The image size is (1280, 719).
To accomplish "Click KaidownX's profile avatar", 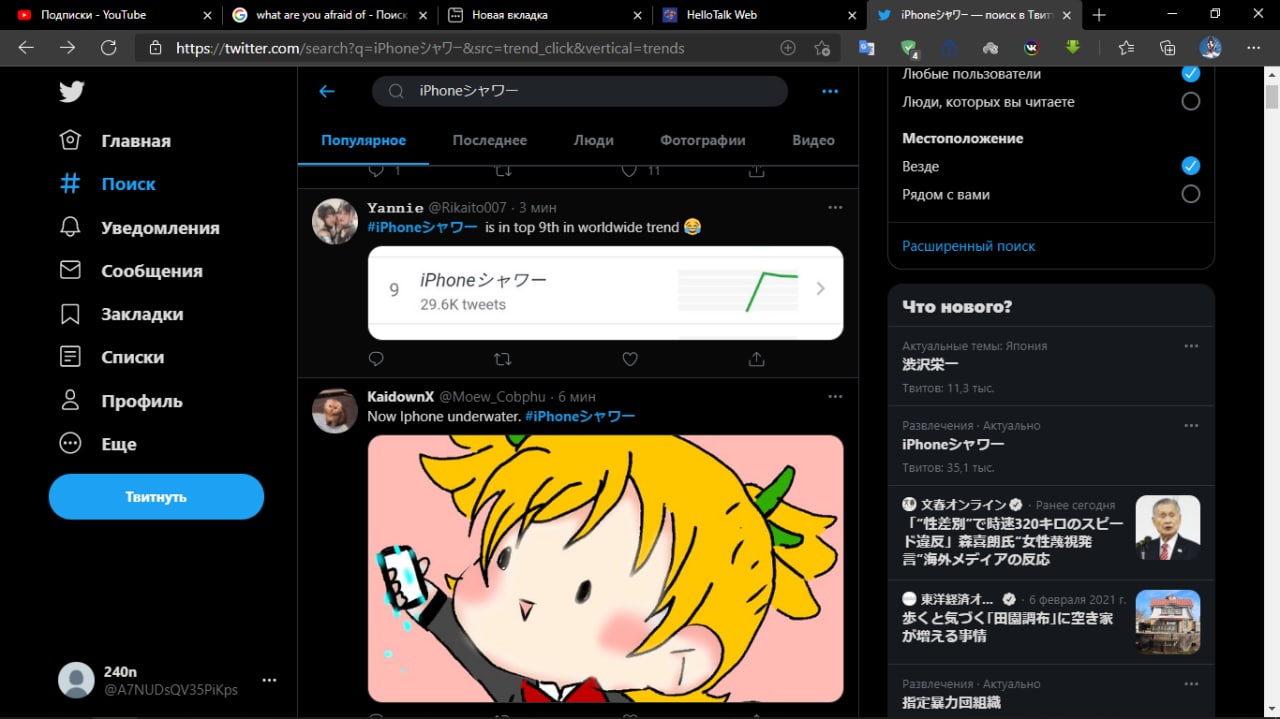I will pyautogui.click(x=335, y=410).
